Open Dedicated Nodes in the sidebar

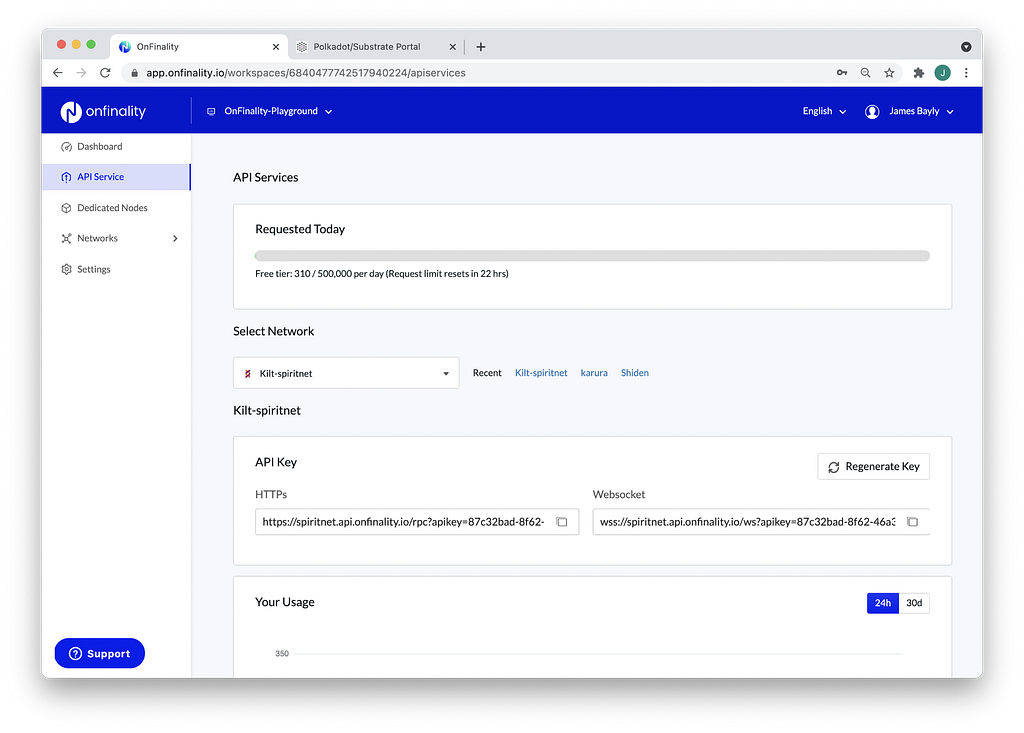click(112, 208)
